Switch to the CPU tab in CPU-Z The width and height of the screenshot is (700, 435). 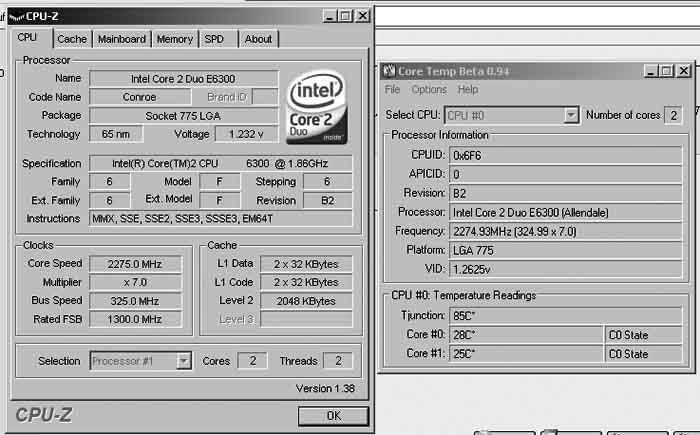(27, 38)
